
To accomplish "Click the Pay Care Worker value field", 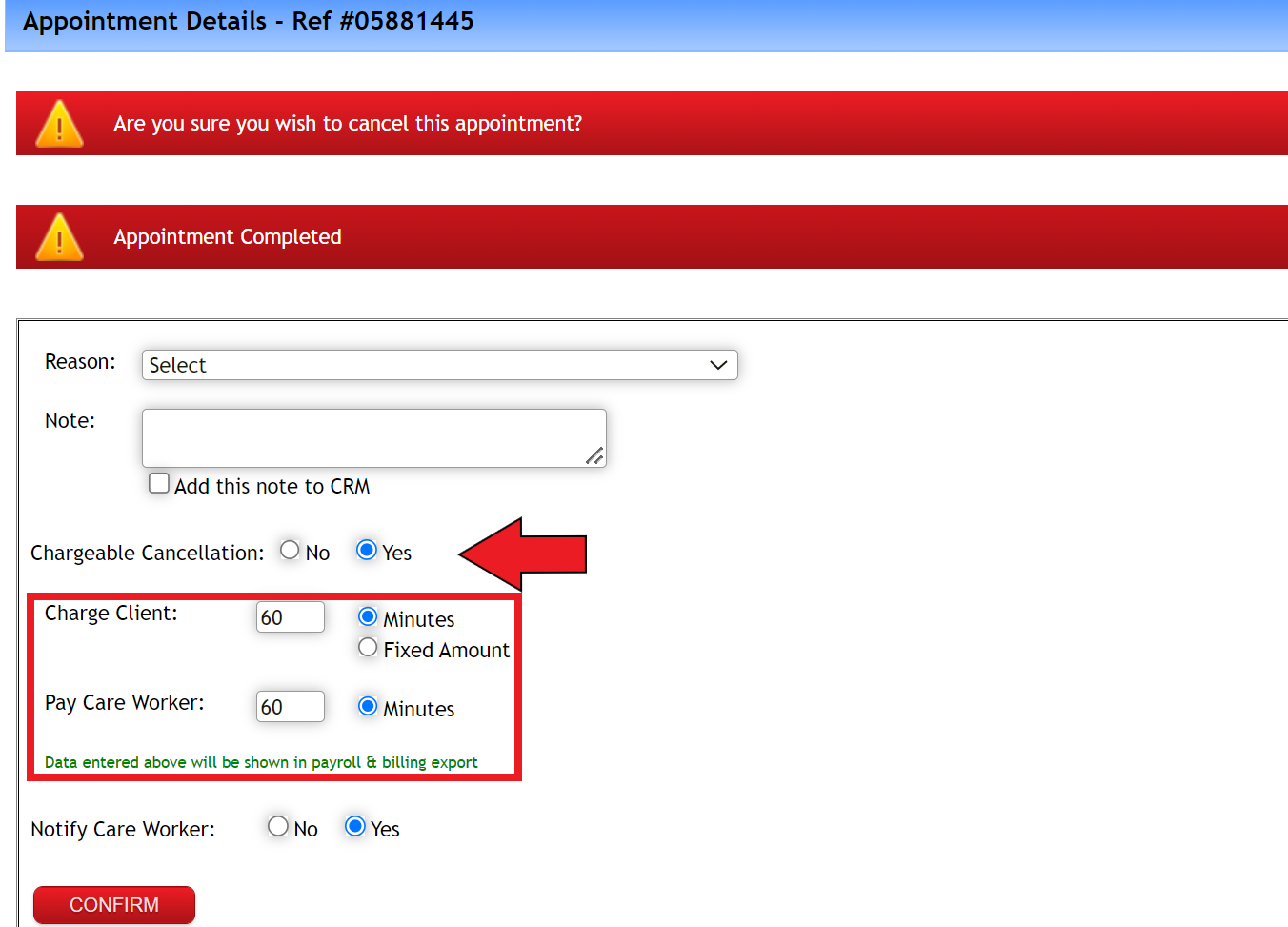I will 291,707.
